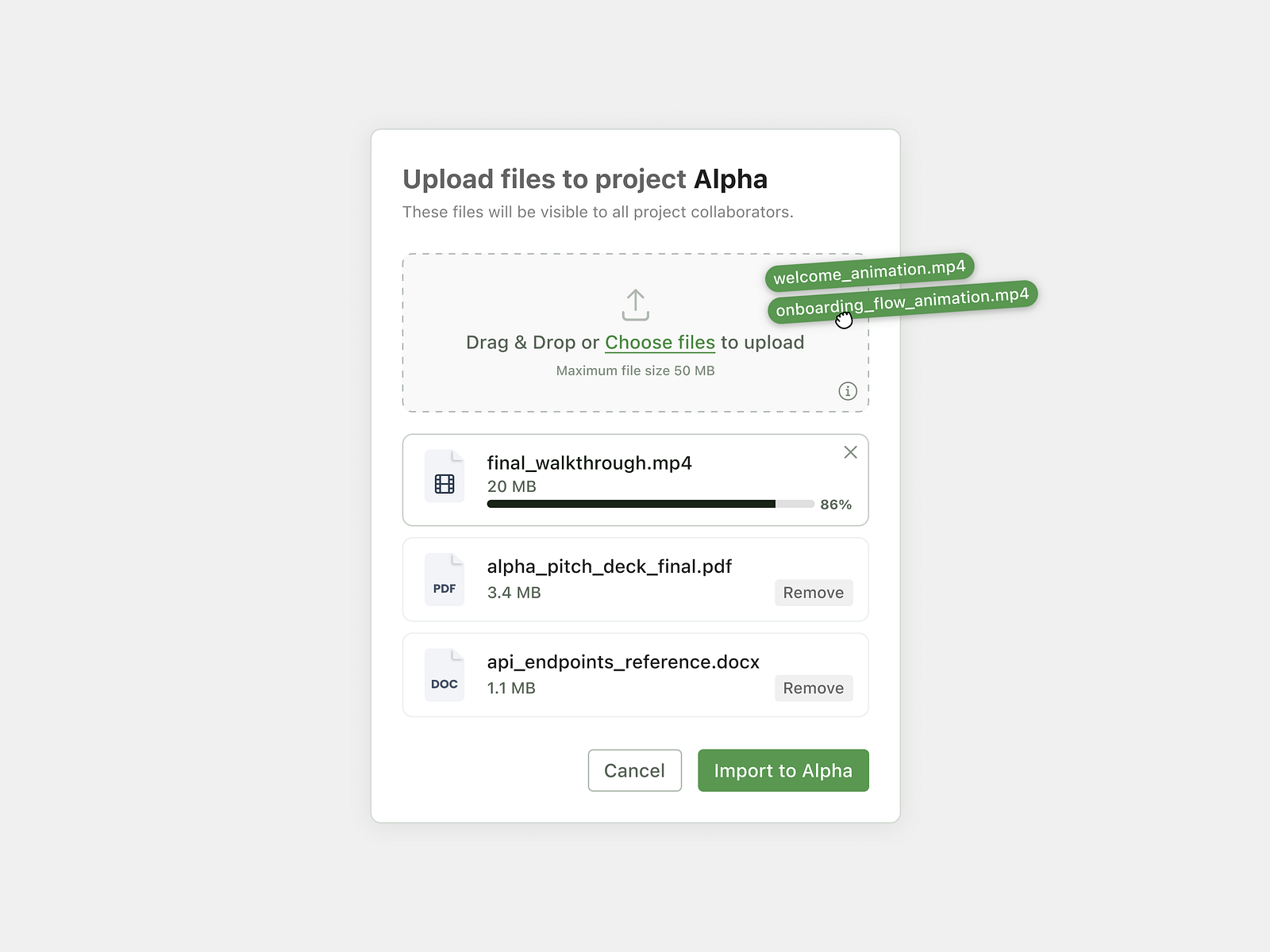Select the welcome_animation.mp4 drag tag
The width and height of the screenshot is (1270, 952).
click(870, 270)
